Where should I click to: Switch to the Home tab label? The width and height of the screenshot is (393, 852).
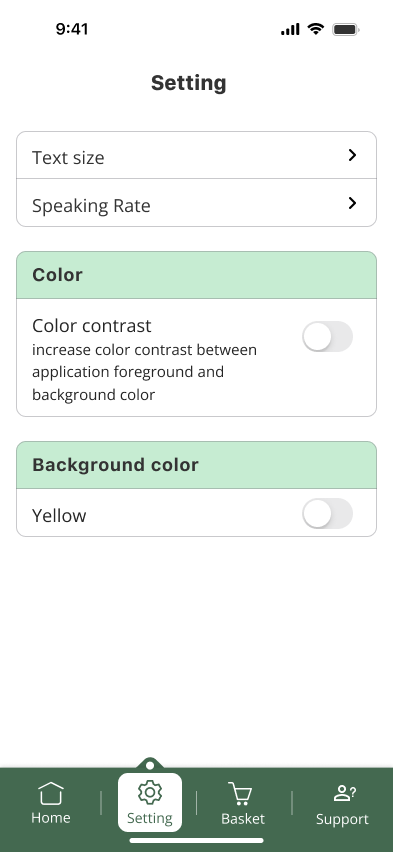[x=51, y=818]
